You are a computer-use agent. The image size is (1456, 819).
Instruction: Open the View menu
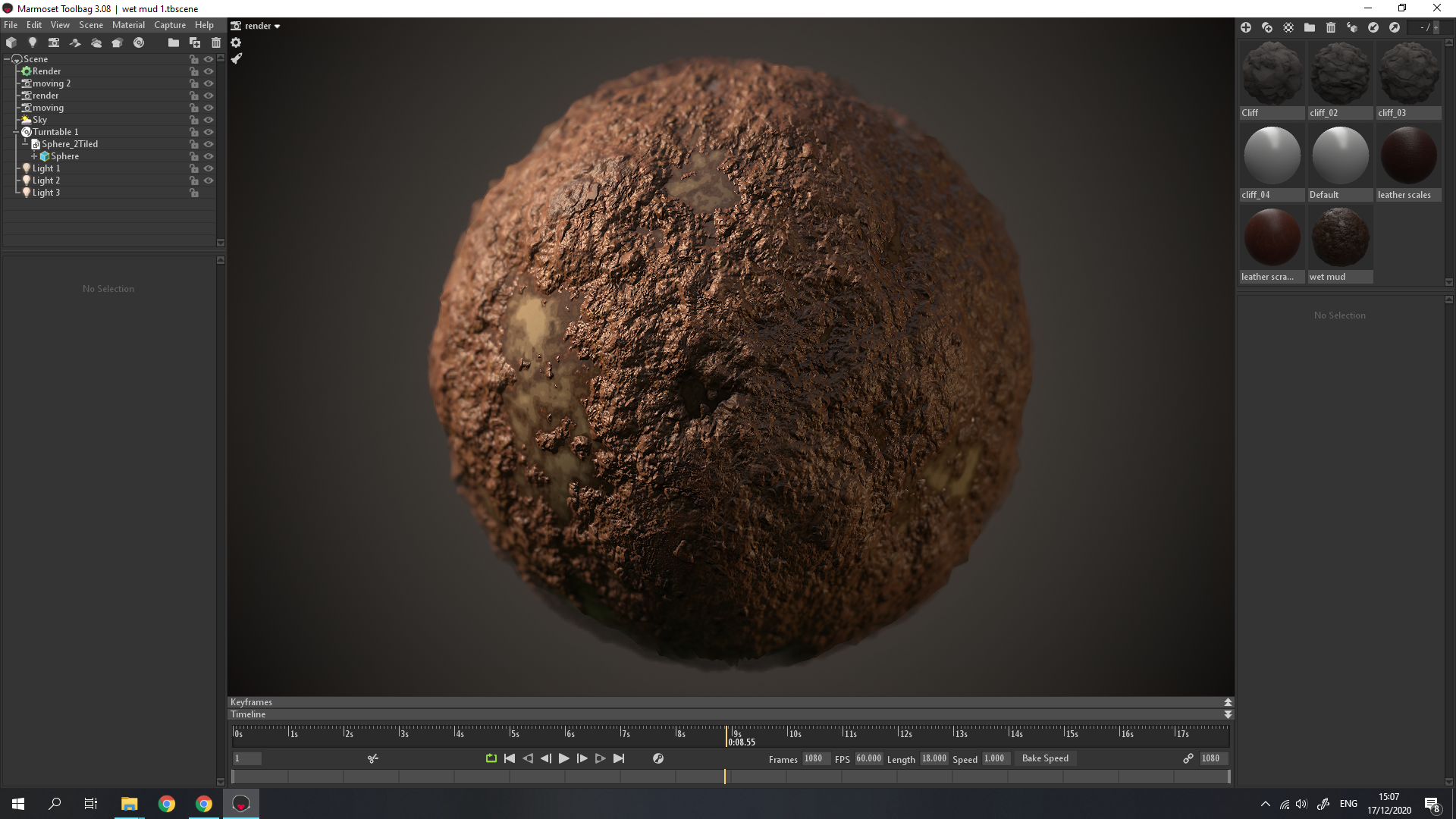[60, 25]
